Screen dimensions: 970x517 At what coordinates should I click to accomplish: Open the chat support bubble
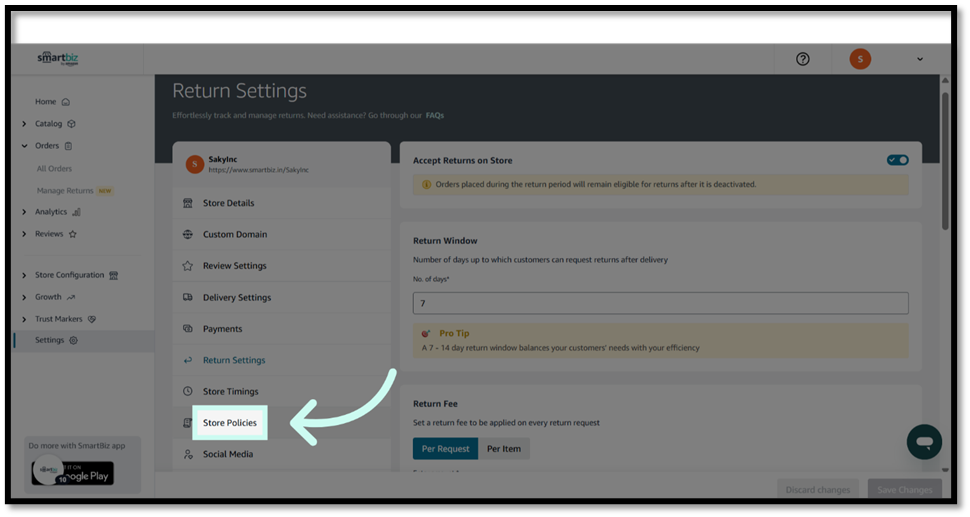(924, 442)
